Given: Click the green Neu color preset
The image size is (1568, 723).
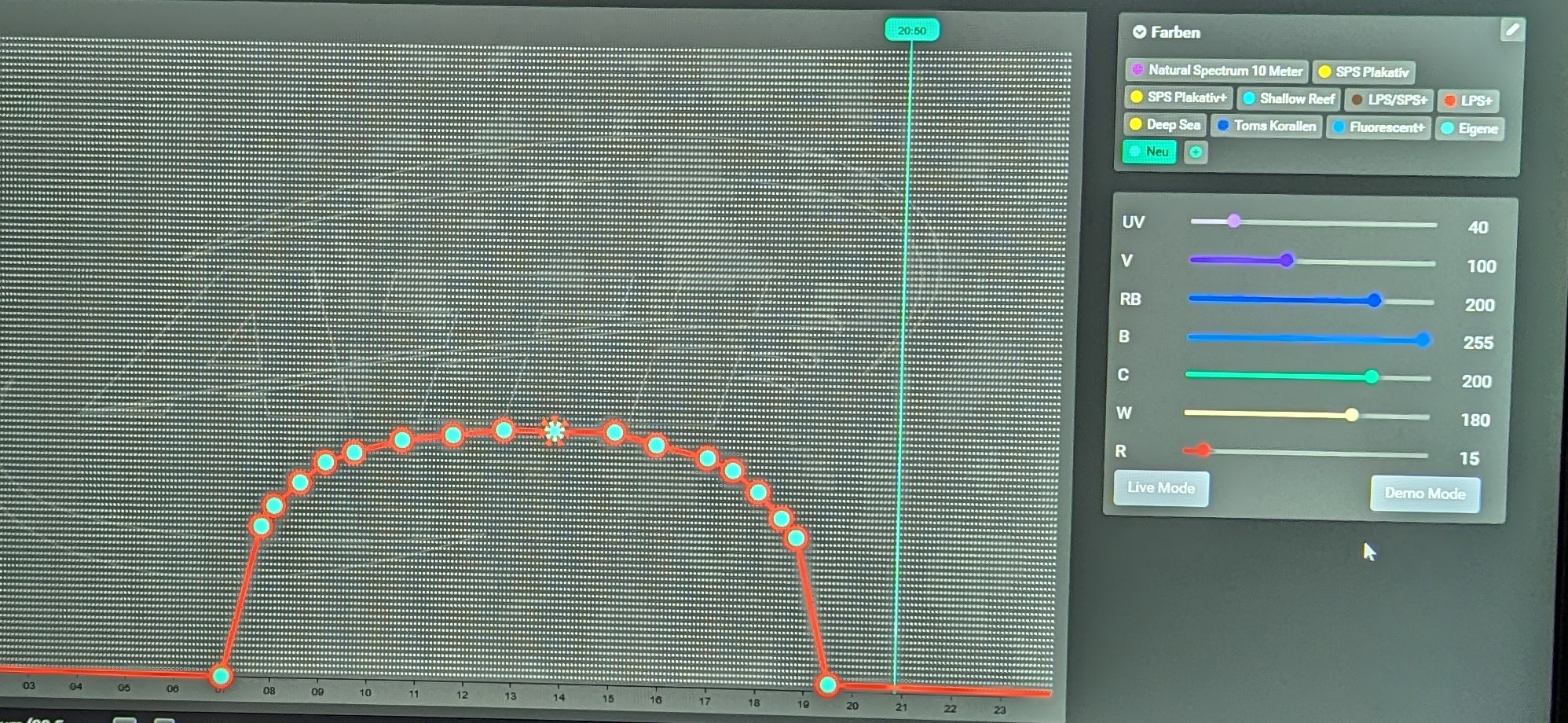Looking at the screenshot, I should 1149,152.
